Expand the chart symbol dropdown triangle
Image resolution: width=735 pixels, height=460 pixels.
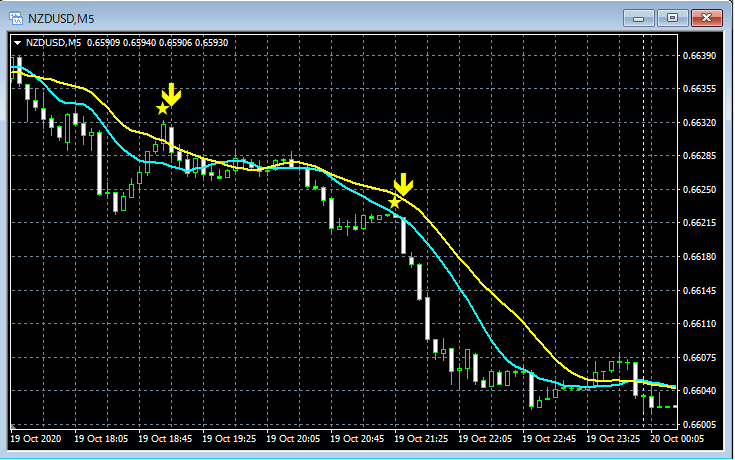[17, 43]
